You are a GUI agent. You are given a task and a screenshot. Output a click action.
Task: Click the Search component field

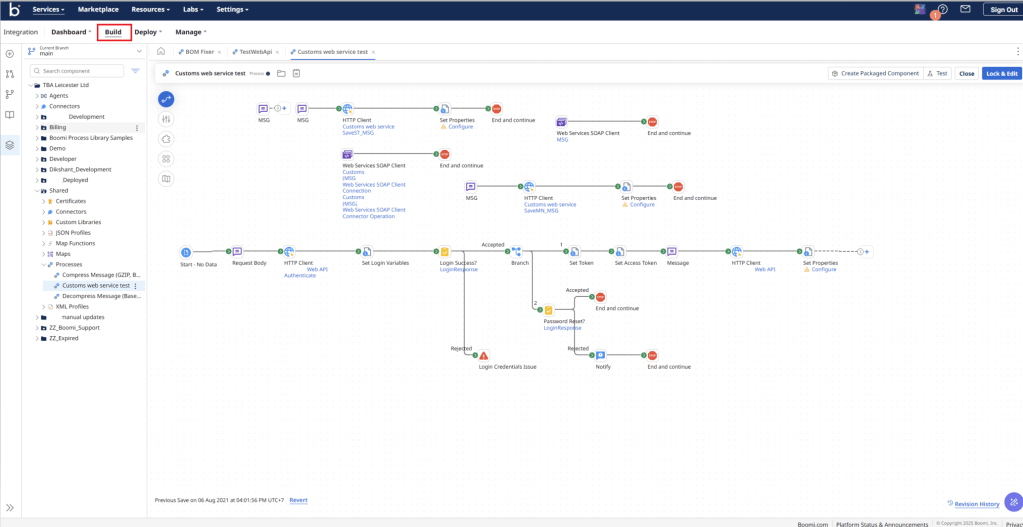(80, 71)
